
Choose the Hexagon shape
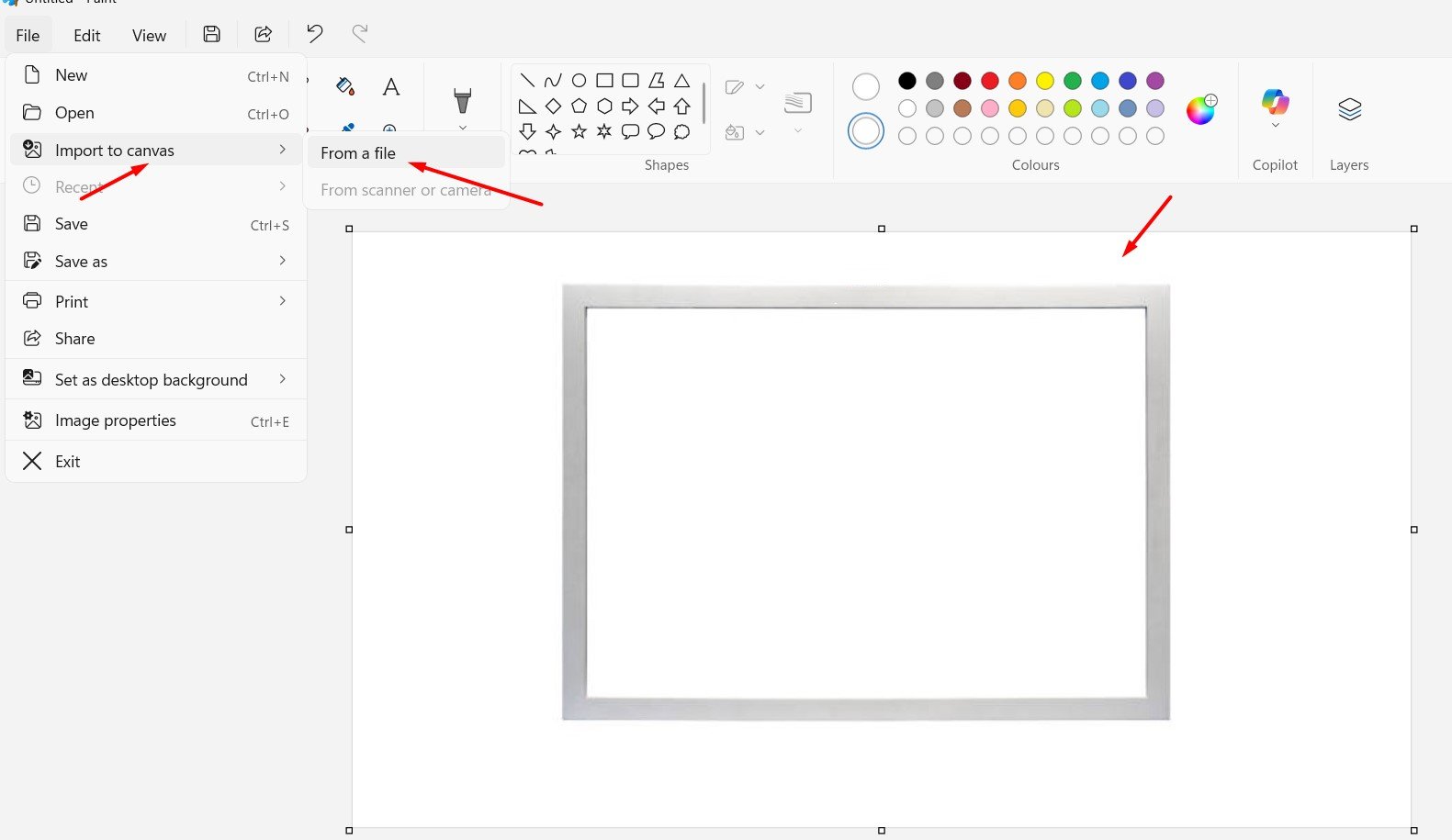(604, 106)
